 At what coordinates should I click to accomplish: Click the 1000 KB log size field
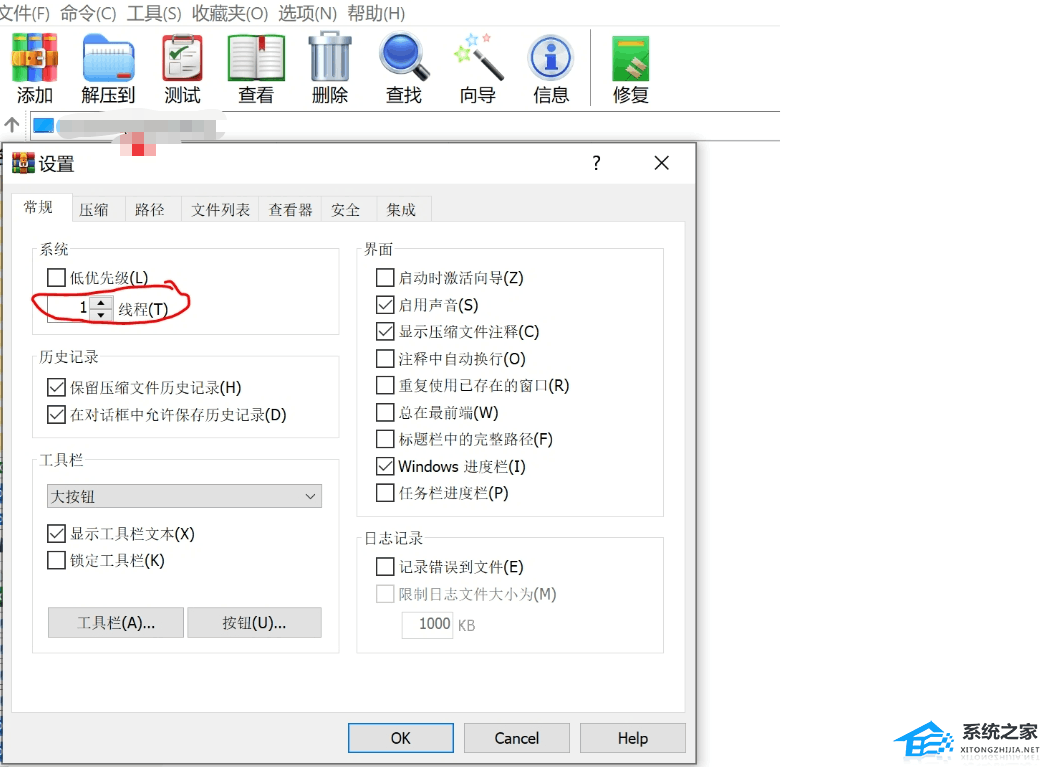tap(427, 625)
